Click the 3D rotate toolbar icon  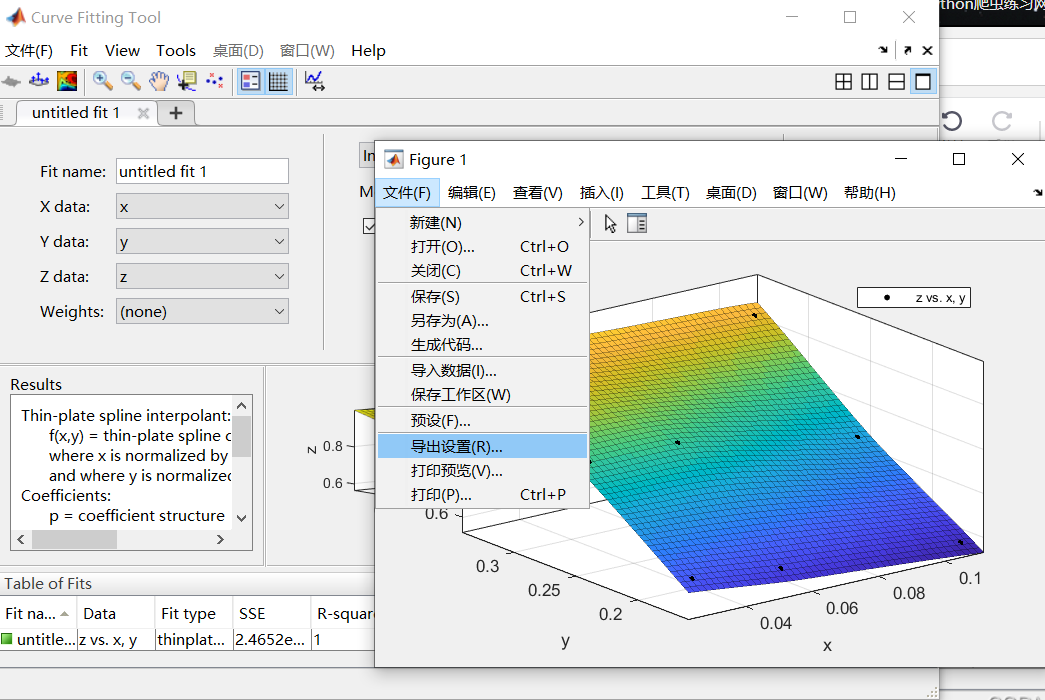39,81
